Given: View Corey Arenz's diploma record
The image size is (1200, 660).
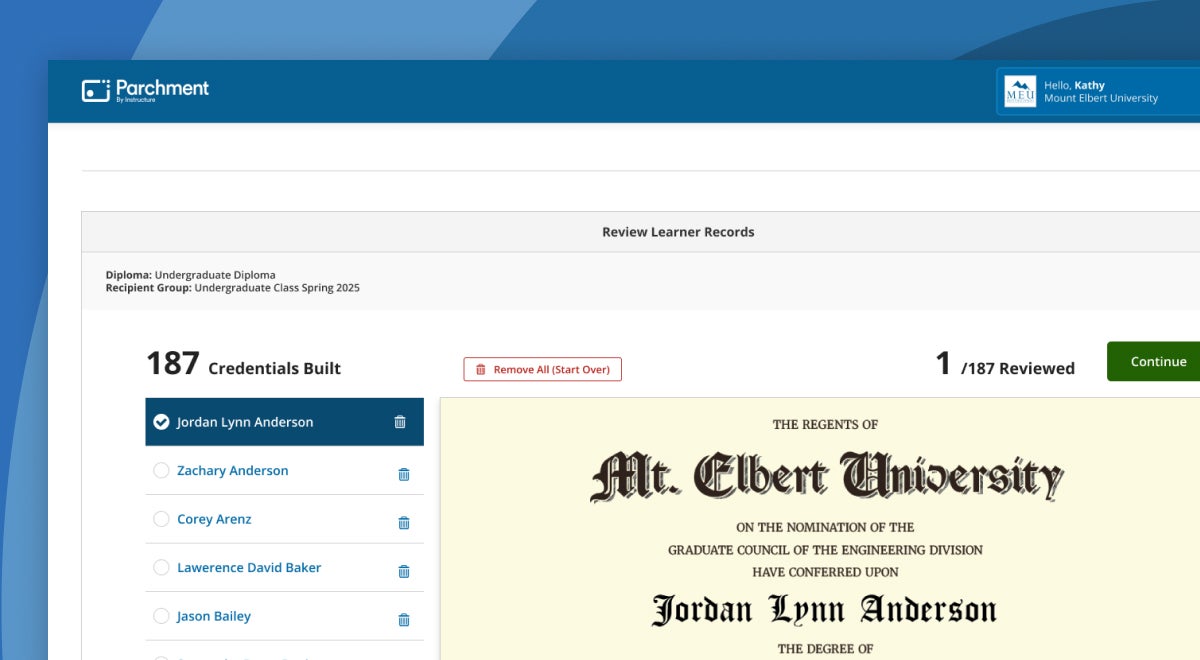Looking at the screenshot, I should (214, 519).
